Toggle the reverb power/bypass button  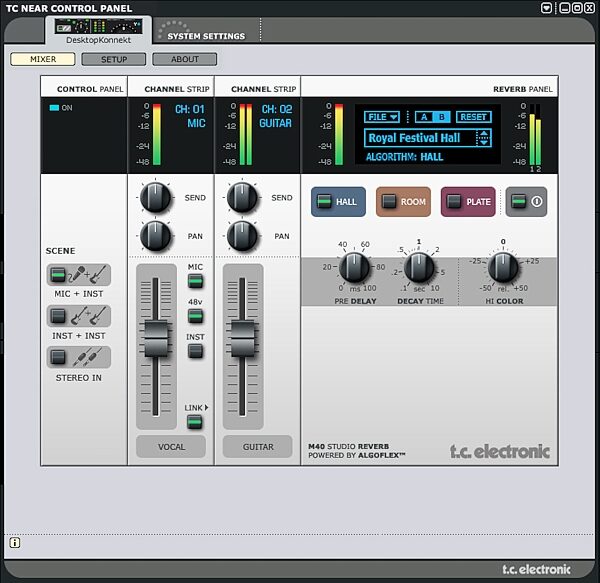tap(526, 202)
